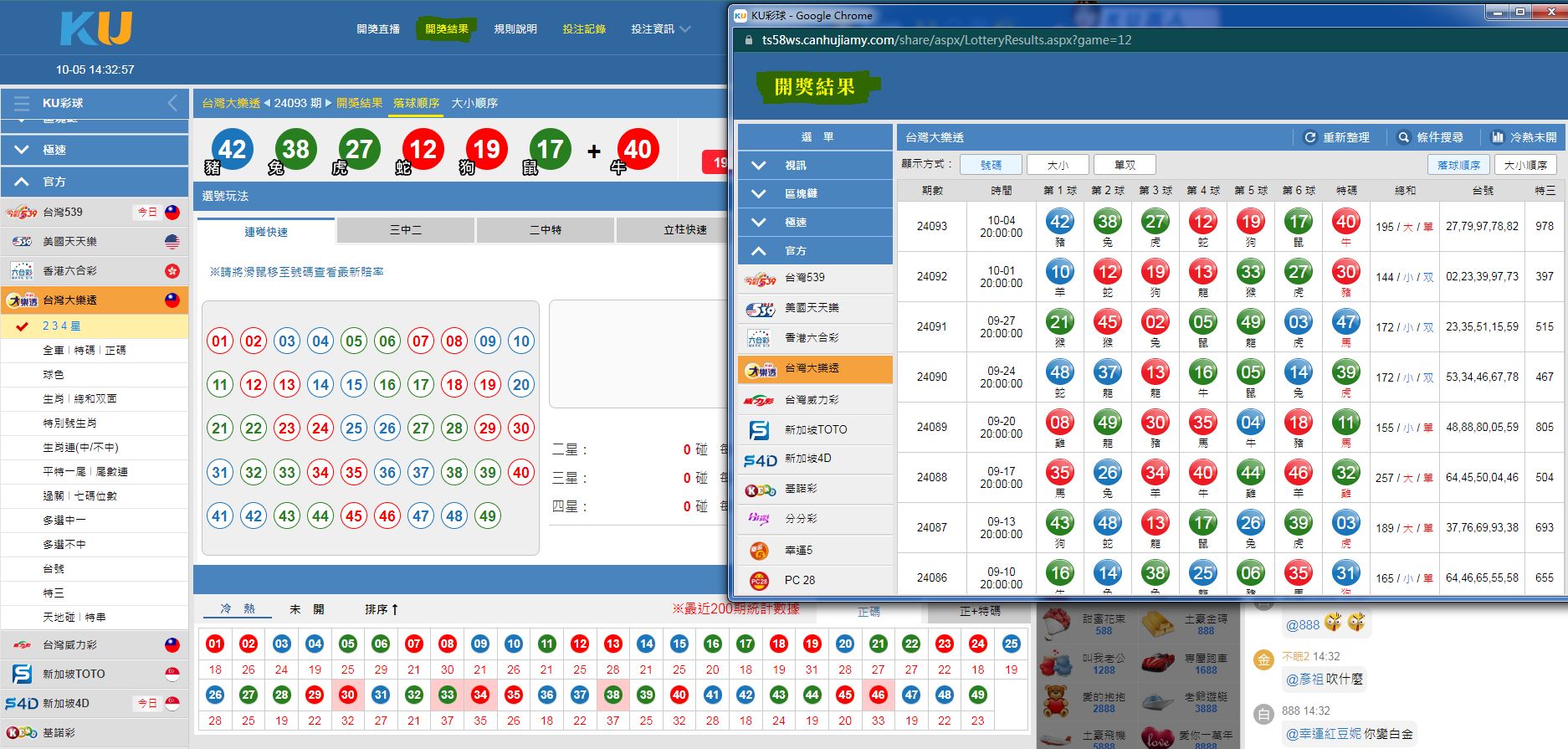This screenshot has height=749, width=1568.
Task: Click the popup address bar URL
Action: tap(946, 40)
